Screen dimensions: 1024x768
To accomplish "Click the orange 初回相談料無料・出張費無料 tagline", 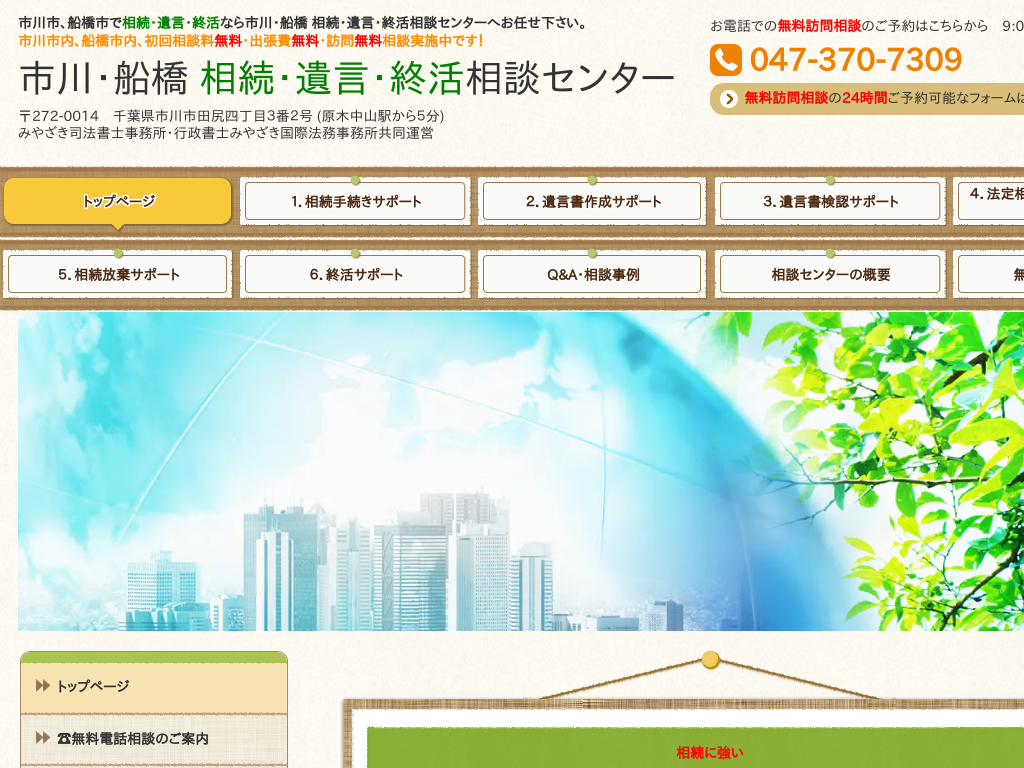I will (x=251, y=41).
